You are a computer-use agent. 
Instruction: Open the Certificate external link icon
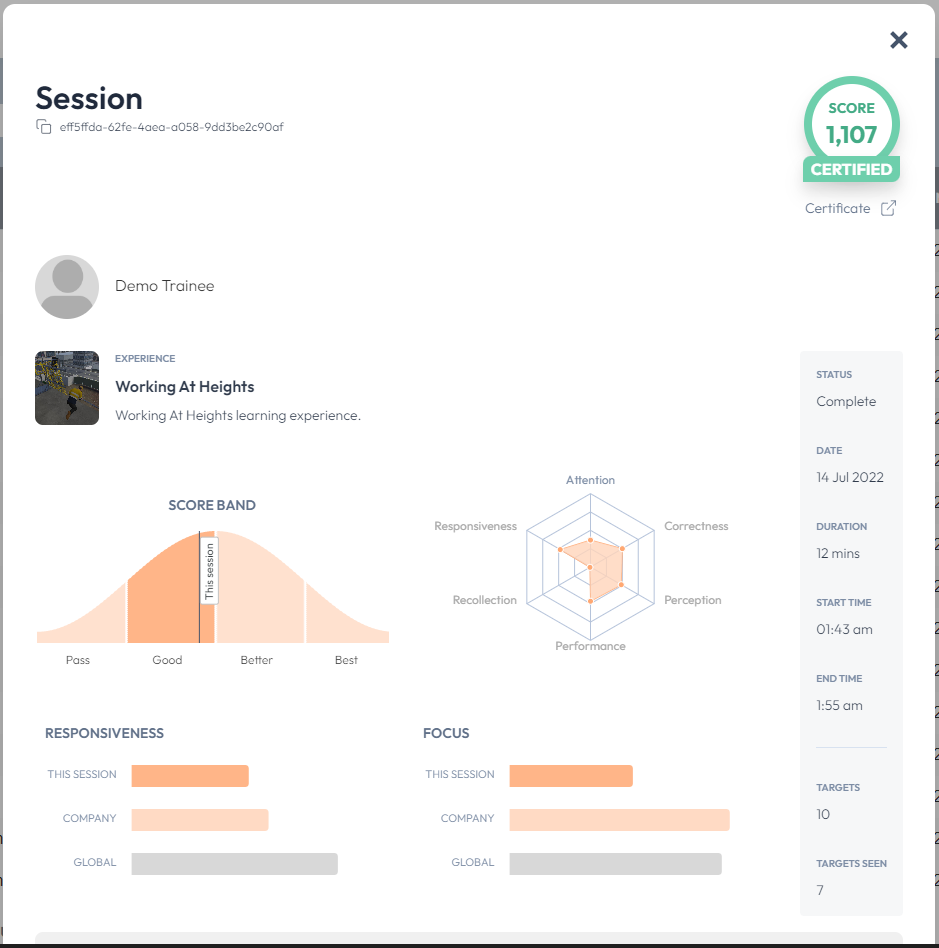[x=888, y=208]
